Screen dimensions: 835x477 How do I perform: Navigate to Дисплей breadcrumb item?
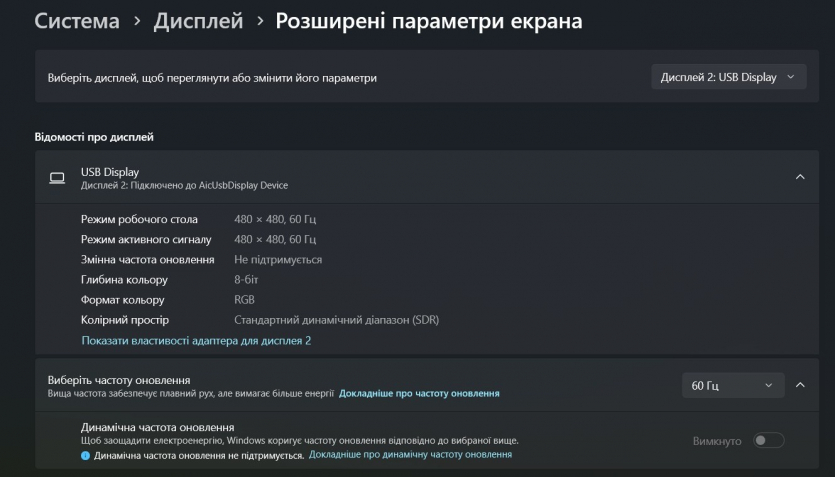[198, 21]
